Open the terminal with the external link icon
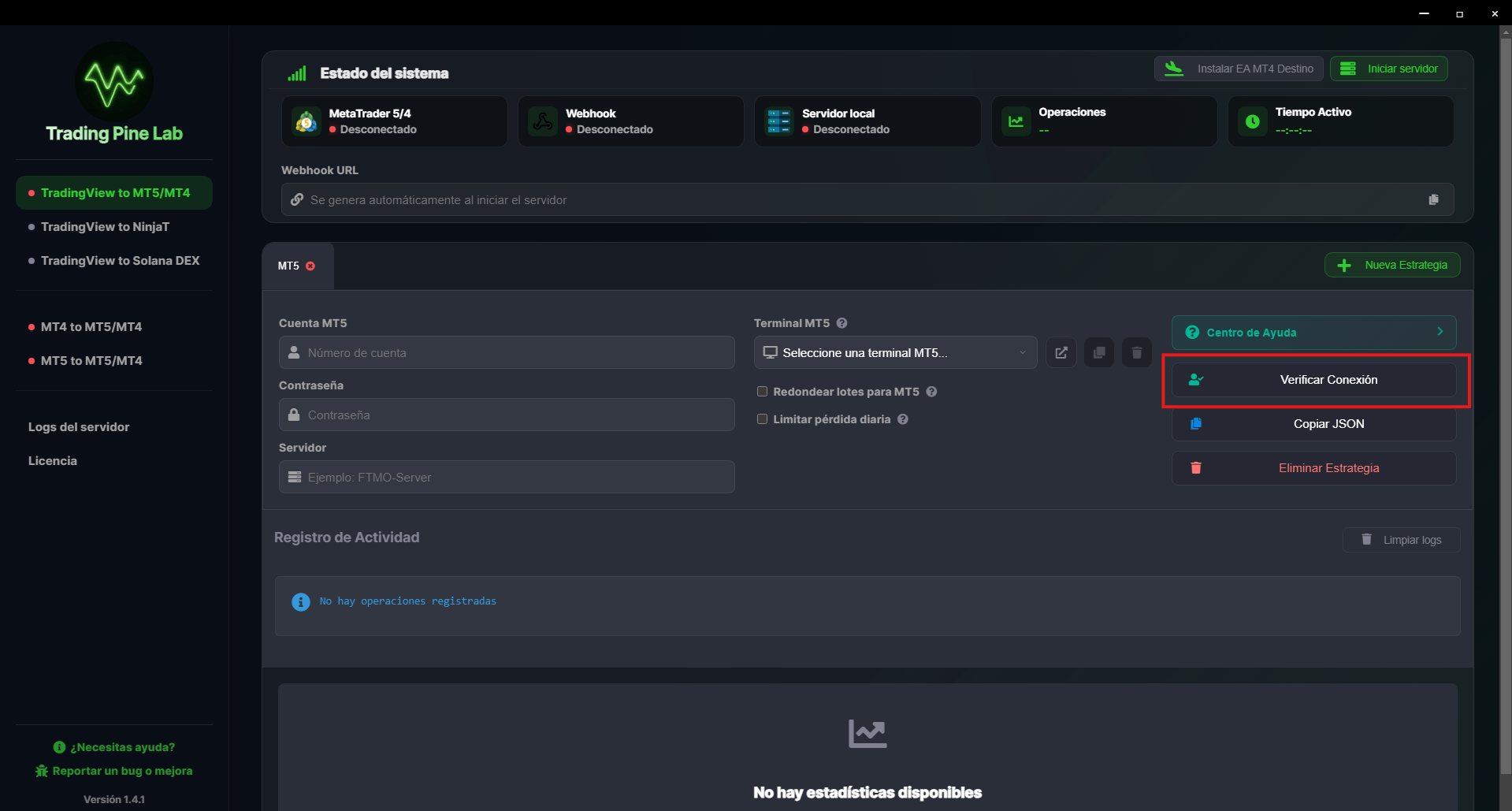This screenshot has width=1512, height=811. coord(1061,352)
